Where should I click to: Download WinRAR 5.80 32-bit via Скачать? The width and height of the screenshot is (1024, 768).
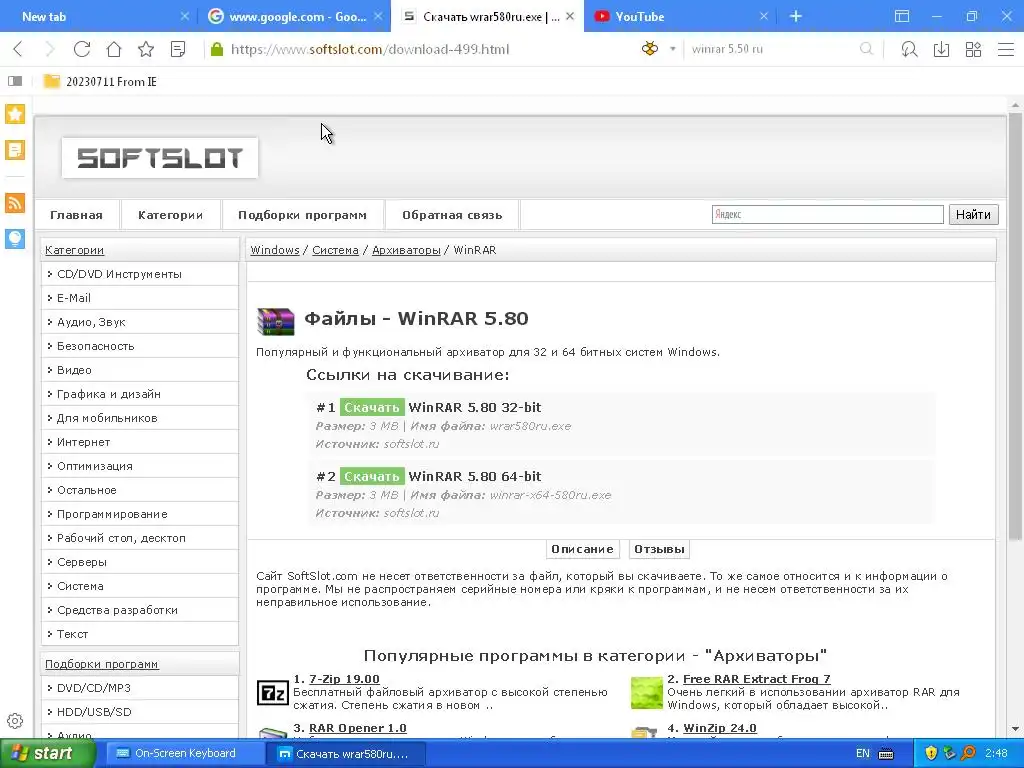coord(372,407)
